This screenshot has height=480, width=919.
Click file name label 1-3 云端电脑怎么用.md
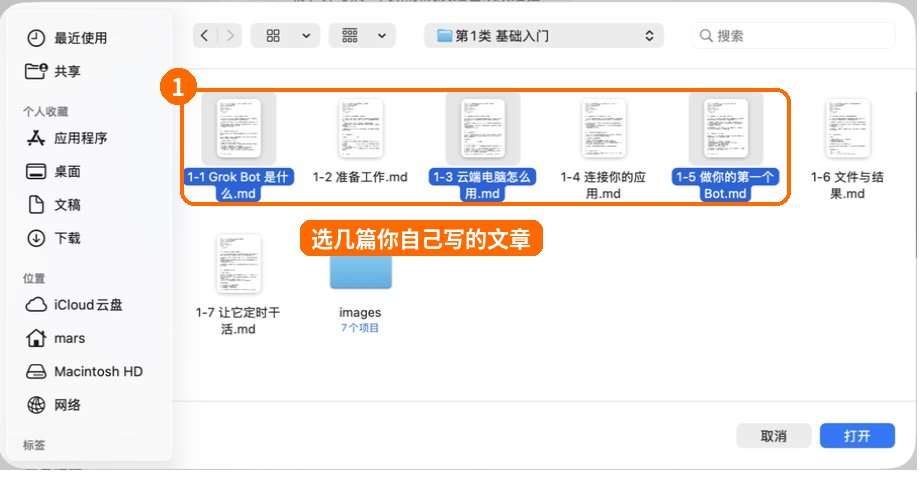(x=482, y=185)
